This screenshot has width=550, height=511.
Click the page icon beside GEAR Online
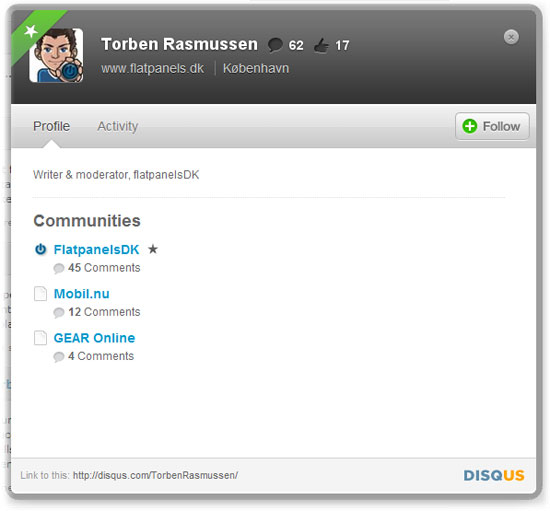click(40, 338)
